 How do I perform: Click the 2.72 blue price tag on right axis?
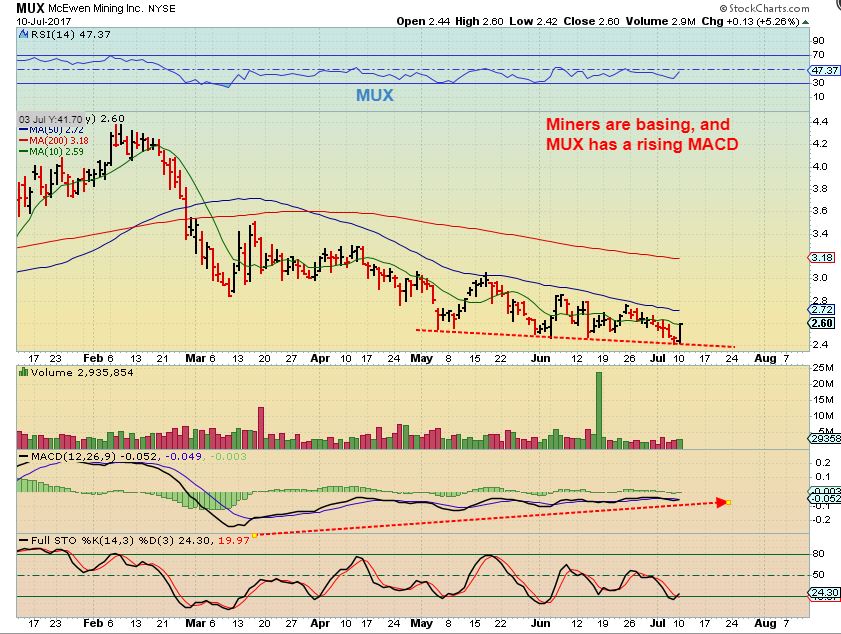point(821,309)
